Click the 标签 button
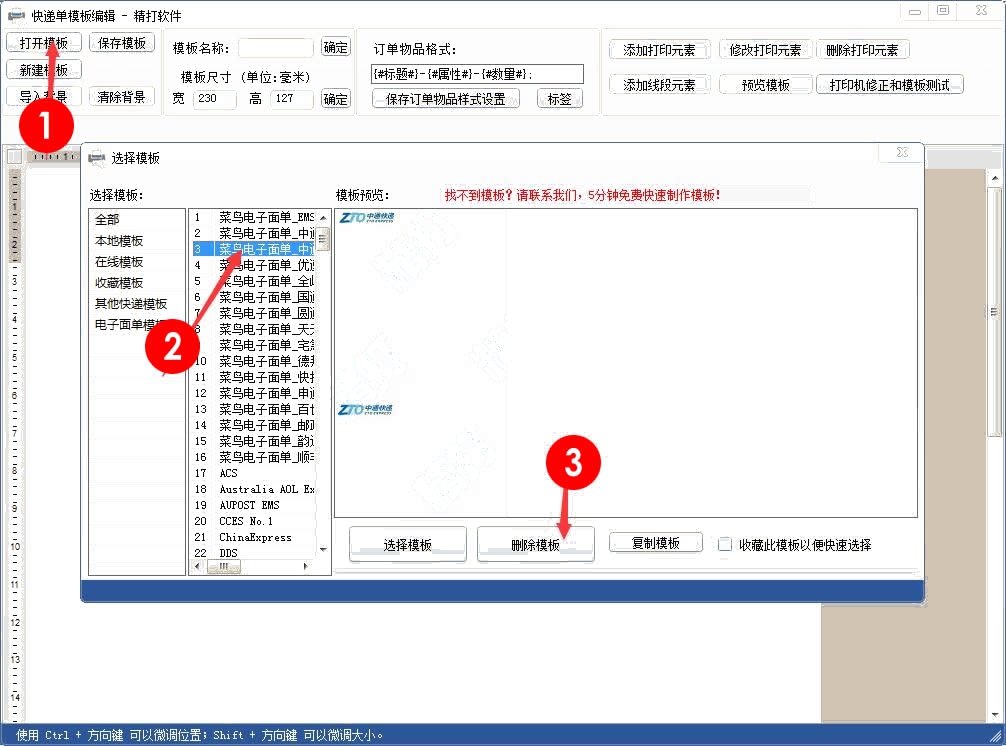Screen dimensions: 1006x746 click(560, 99)
